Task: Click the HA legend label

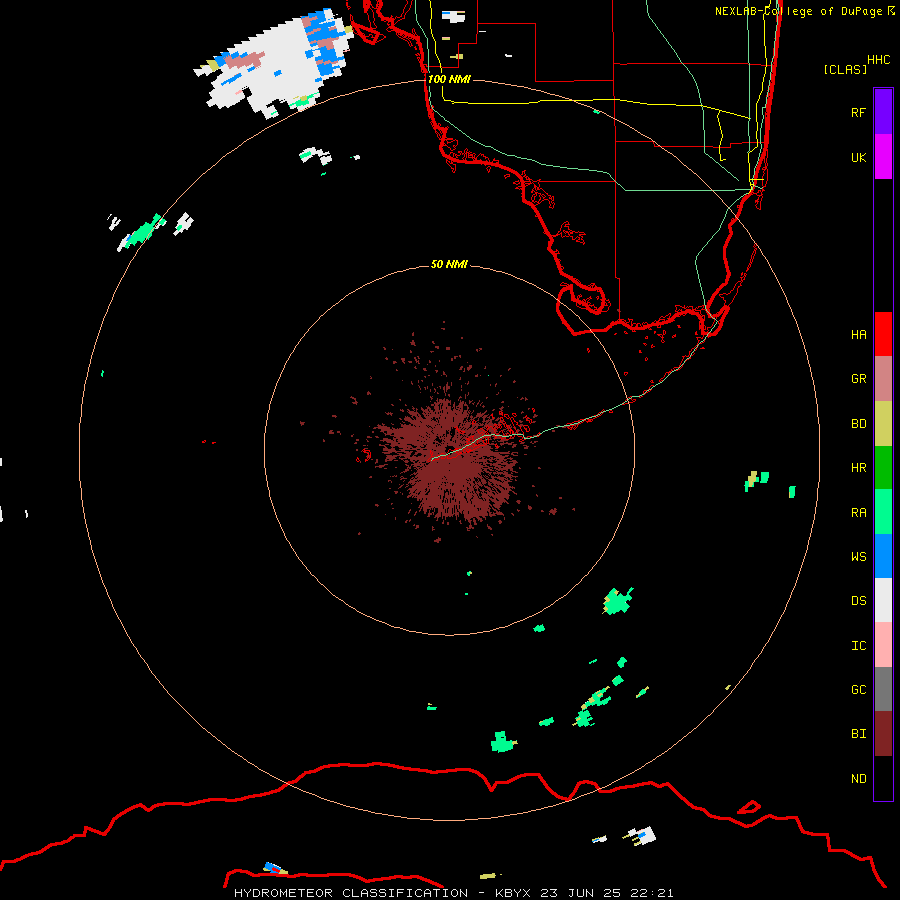Action: click(x=859, y=334)
